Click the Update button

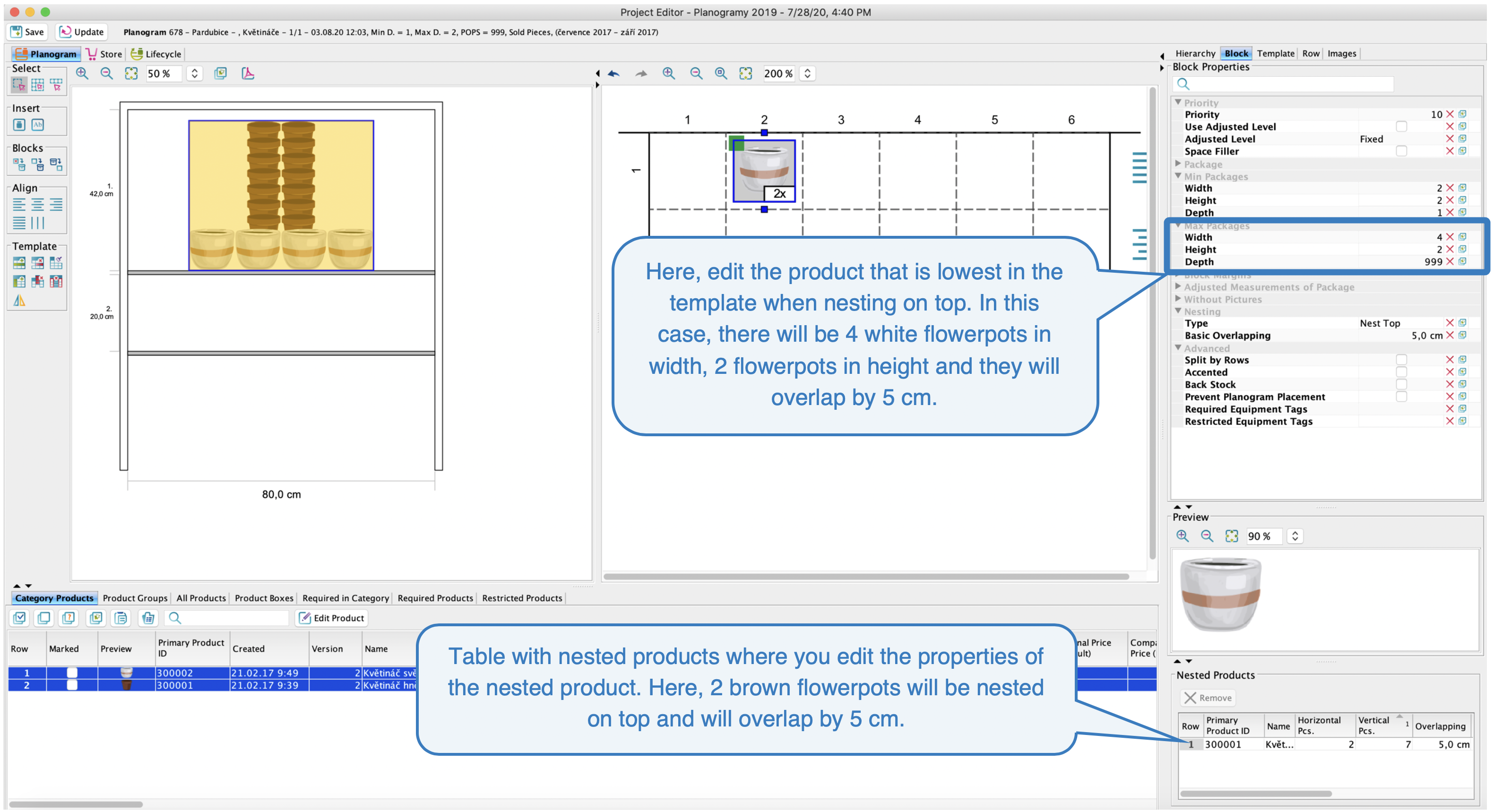82,32
